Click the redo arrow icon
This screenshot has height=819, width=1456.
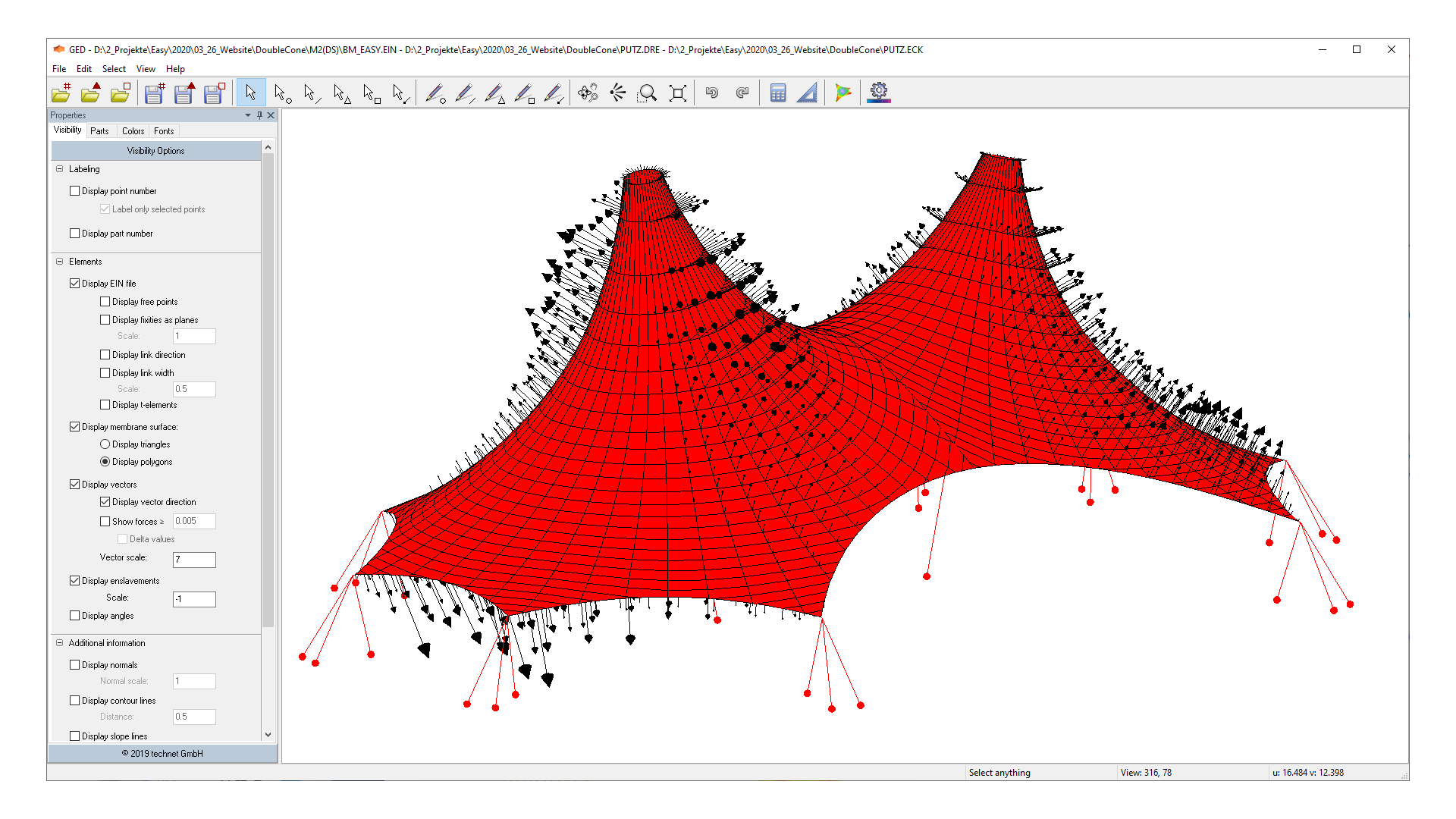742,92
